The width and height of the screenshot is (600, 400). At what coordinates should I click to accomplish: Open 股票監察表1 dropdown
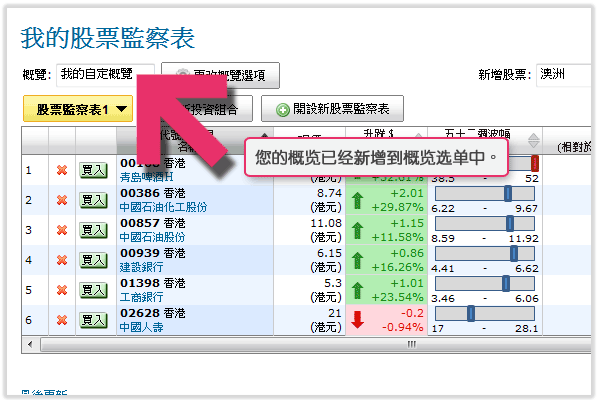(x=78, y=109)
